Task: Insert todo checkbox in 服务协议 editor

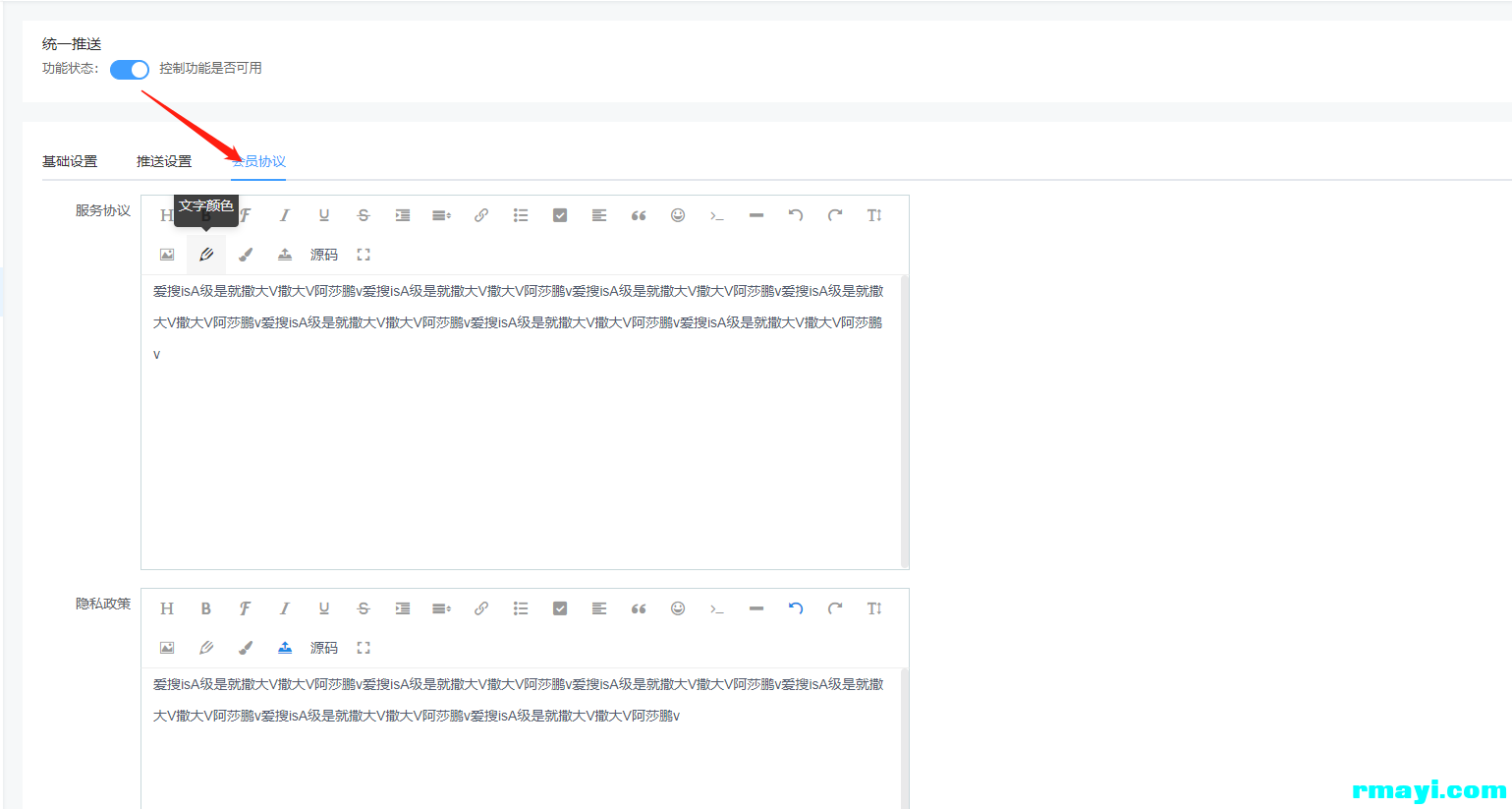Action: (560, 215)
